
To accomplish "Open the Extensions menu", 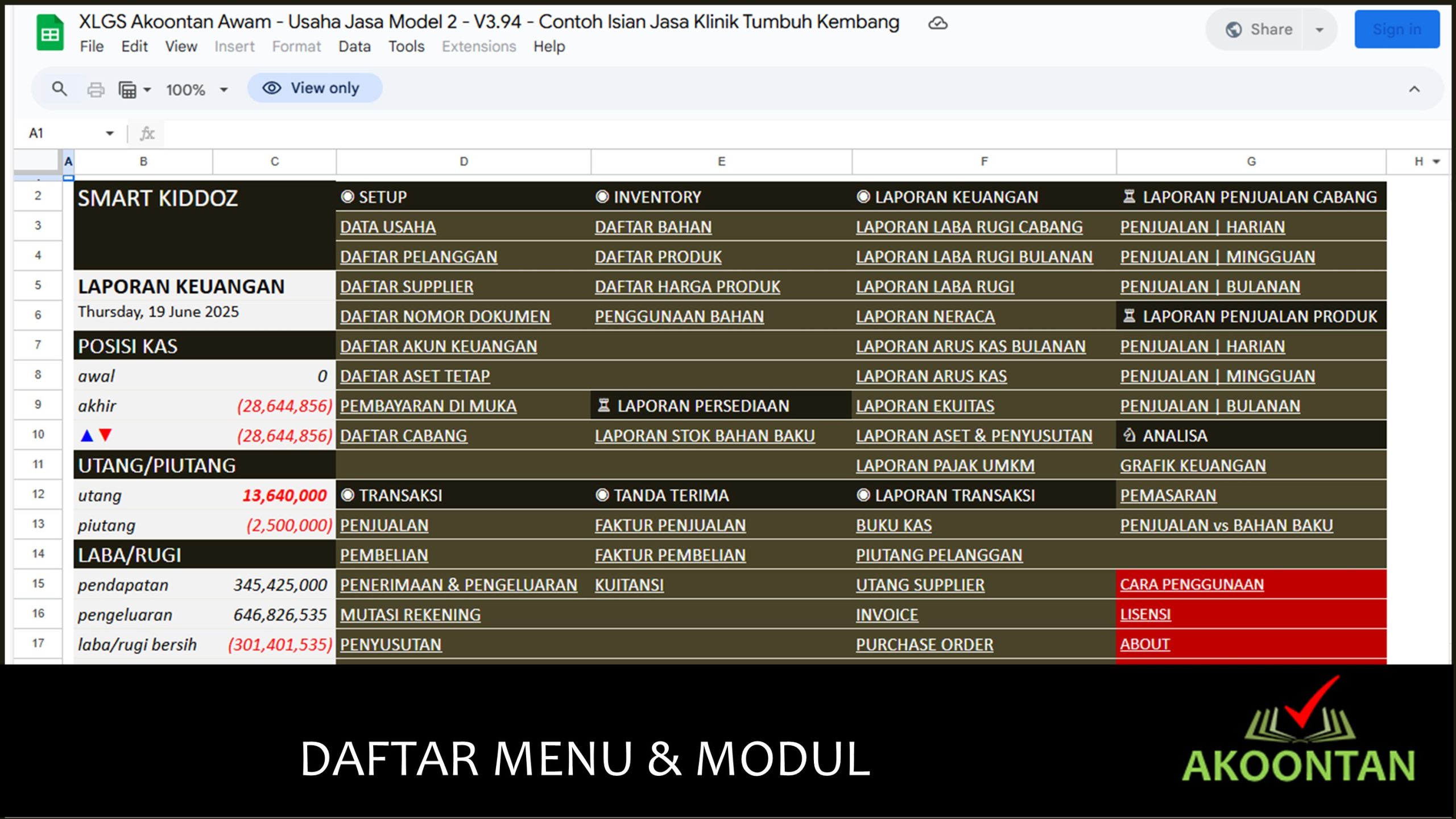I will coord(478,47).
